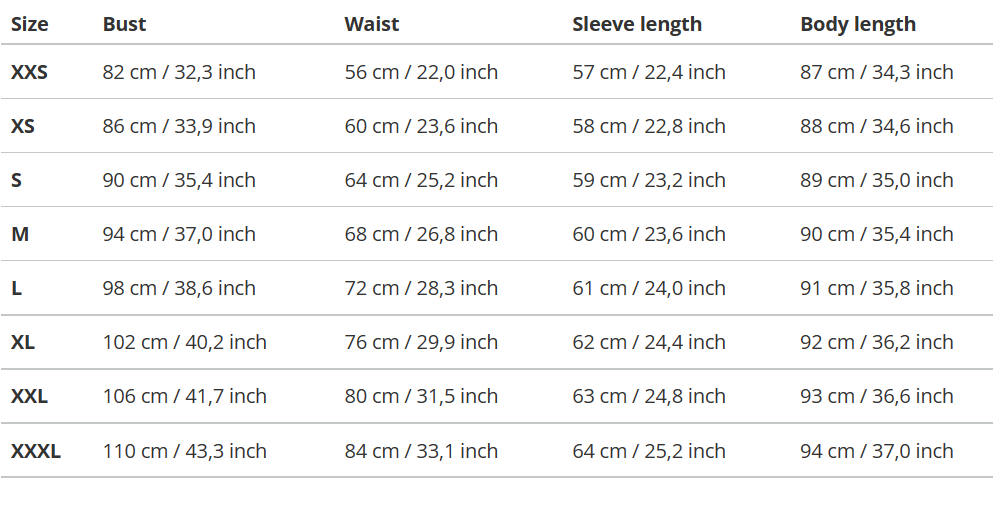Click the 82 cm bust measurement cell

pyautogui.click(x=179, y=72)
